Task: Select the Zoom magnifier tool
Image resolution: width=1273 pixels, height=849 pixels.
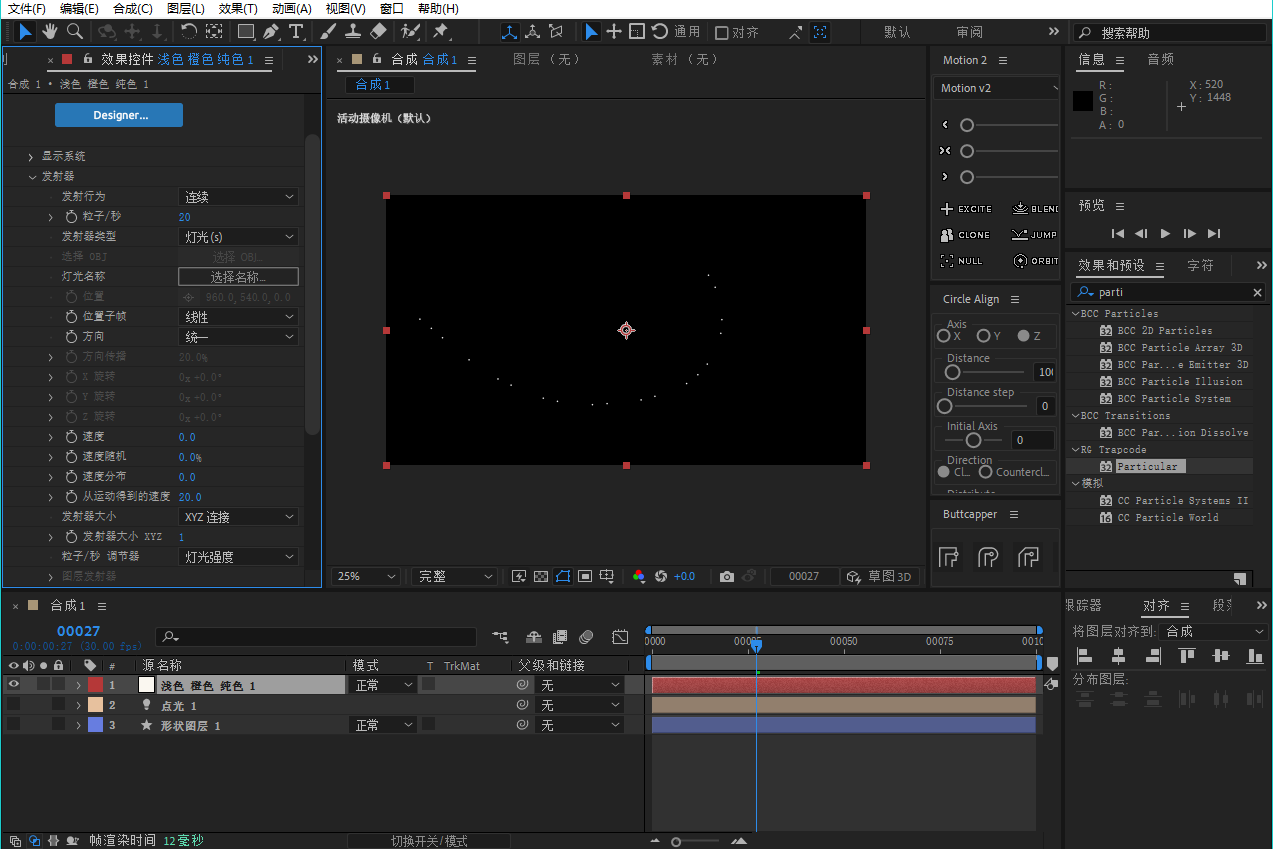Action: [74, 32]
